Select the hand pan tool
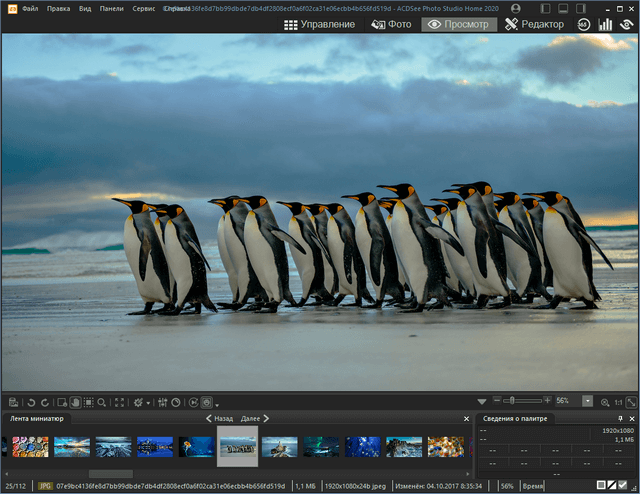 pyautogui.click(x=75, y=401)
